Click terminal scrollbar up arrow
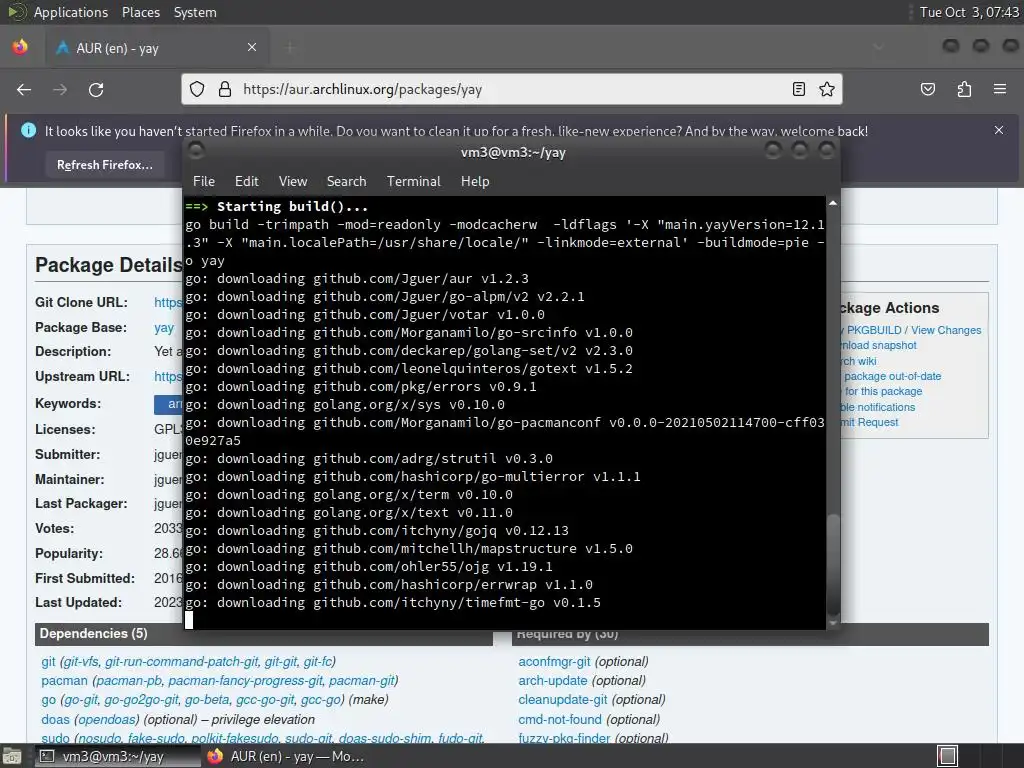The height and width of the screenshot is (768, 1024). pos(833,203)
